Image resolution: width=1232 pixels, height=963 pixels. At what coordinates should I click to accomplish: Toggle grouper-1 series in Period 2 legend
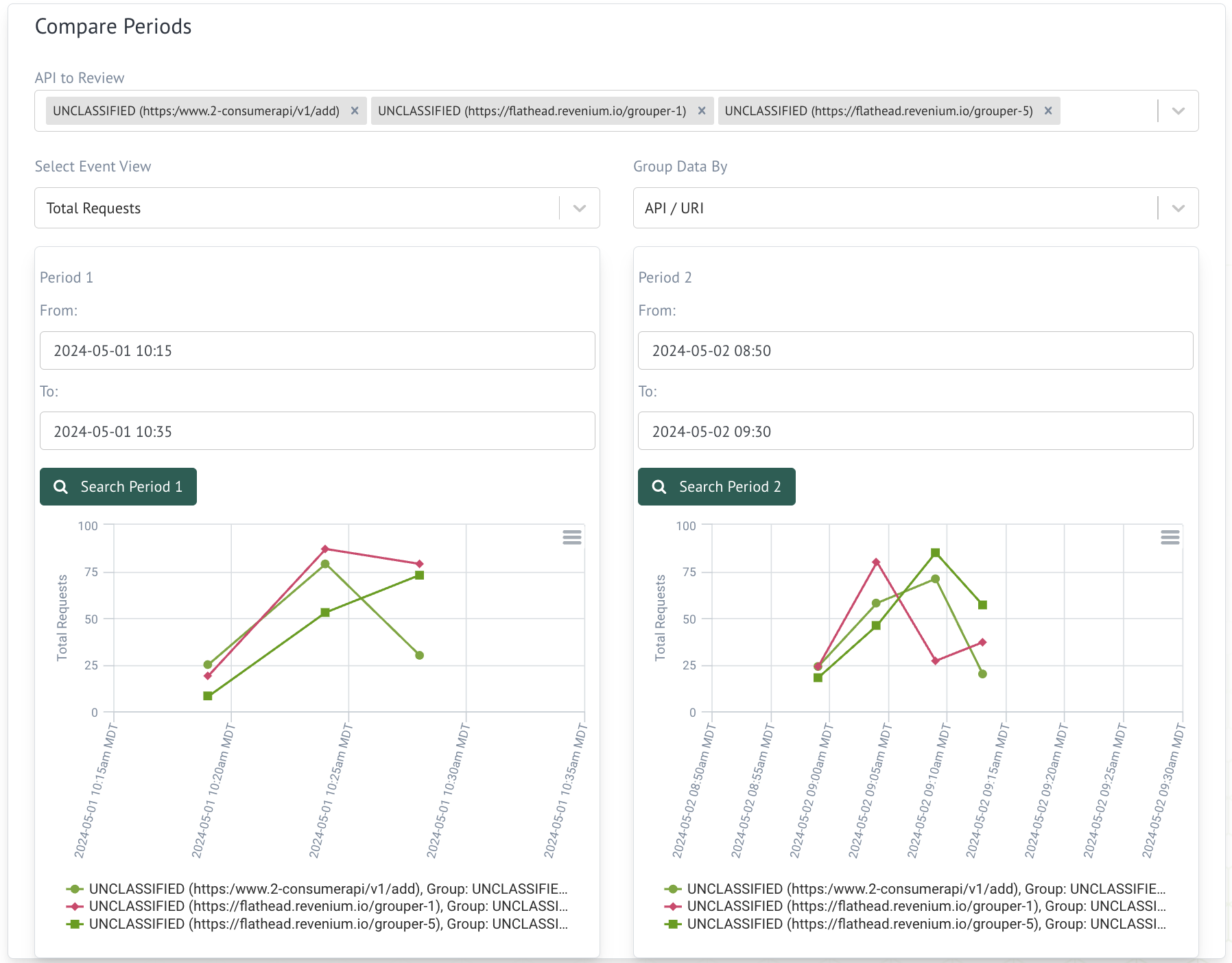click(x=926, y=906)
